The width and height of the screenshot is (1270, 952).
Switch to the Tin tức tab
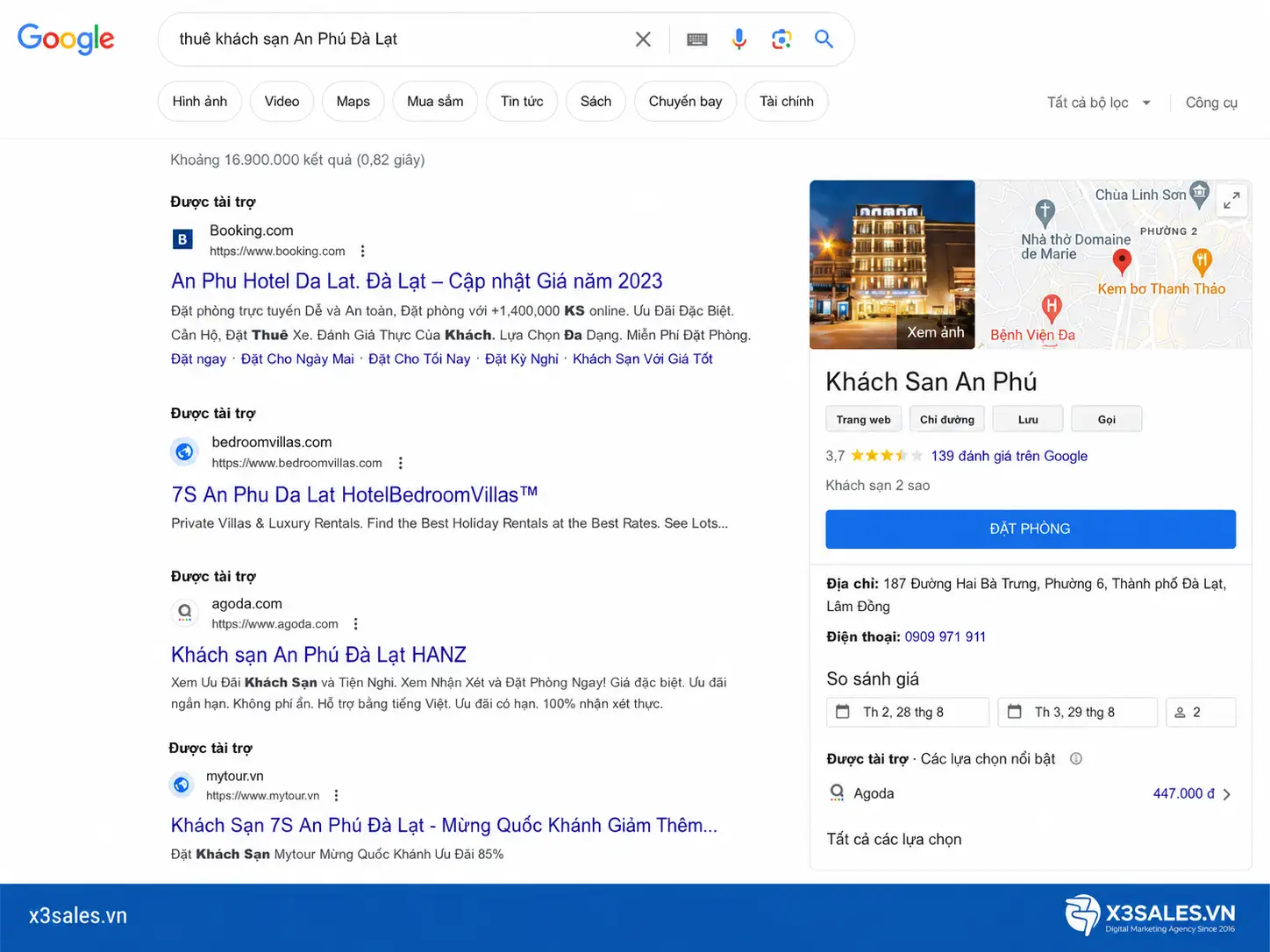[522, 102]
